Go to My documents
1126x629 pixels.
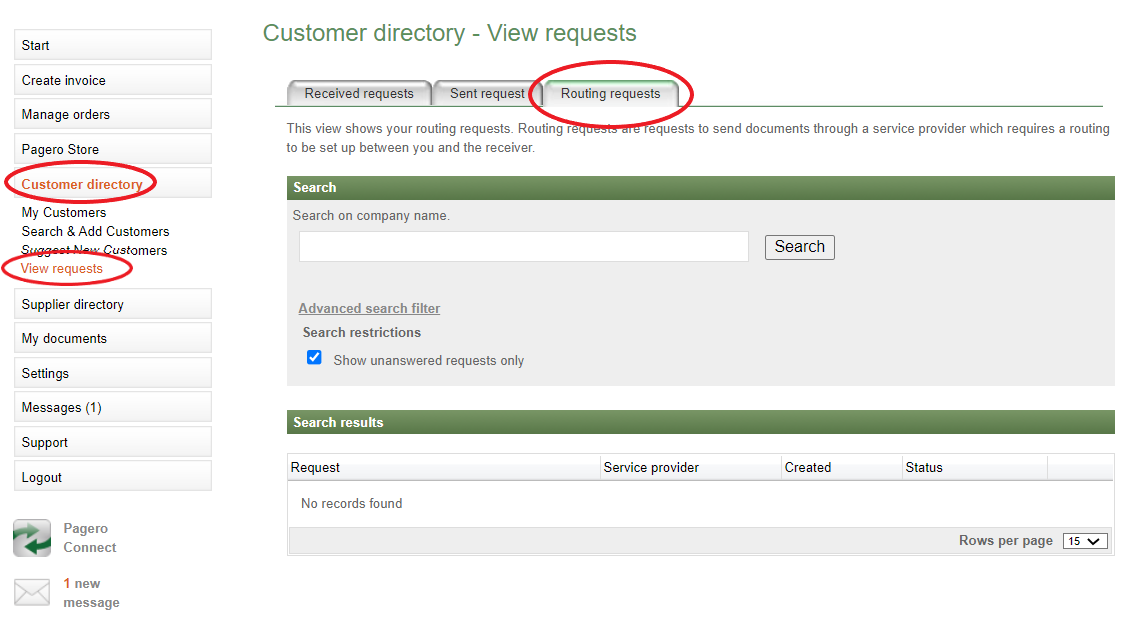point(113,338)
